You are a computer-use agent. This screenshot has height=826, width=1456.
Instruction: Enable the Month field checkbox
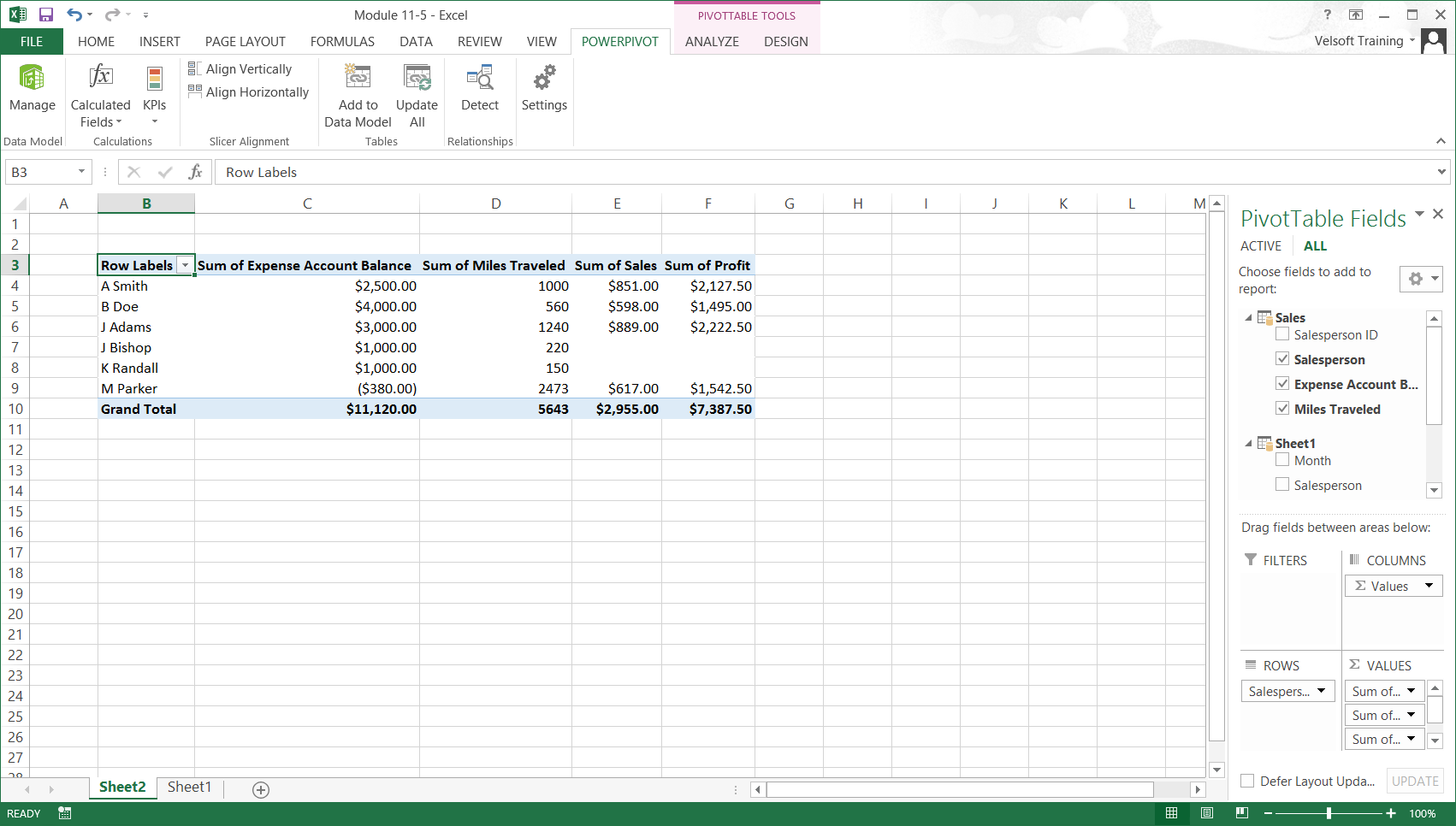pos(1282,459)
